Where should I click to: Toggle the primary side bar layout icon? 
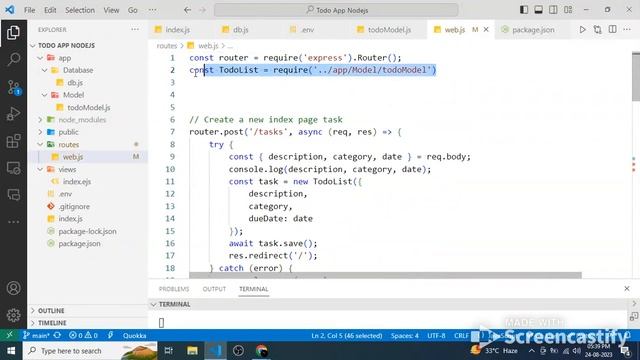tap(524, 10)
